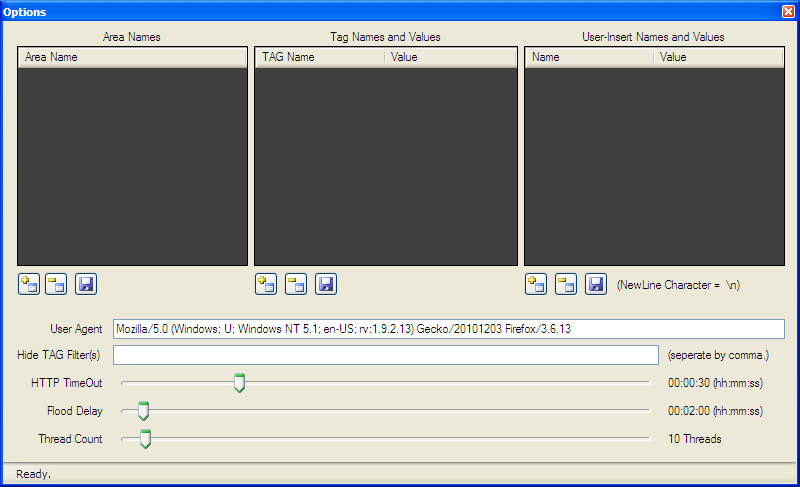Click the Thread Count slider handle

[x=145, y=439]
